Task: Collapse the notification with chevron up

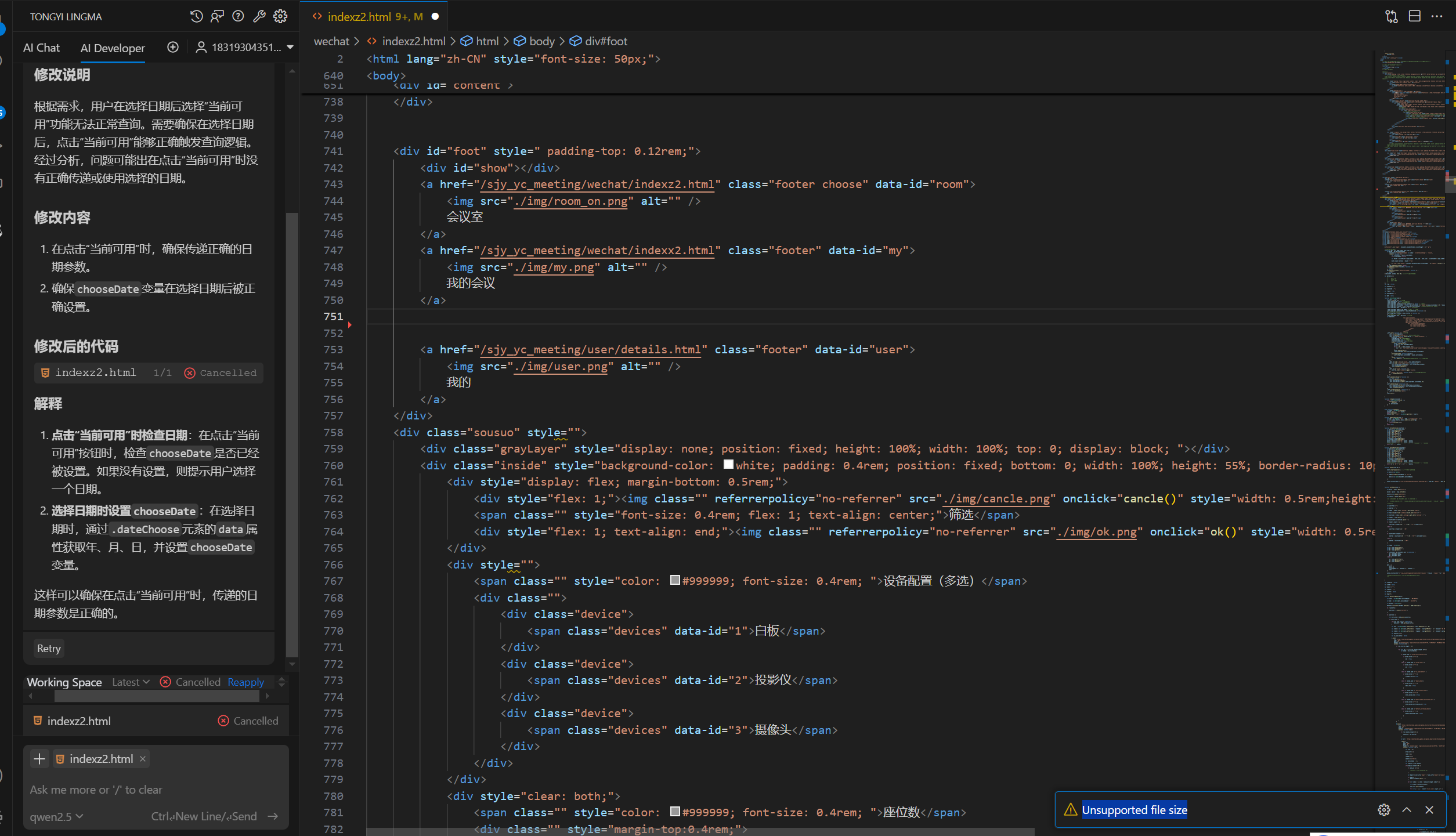Action: click(1407, 810)
